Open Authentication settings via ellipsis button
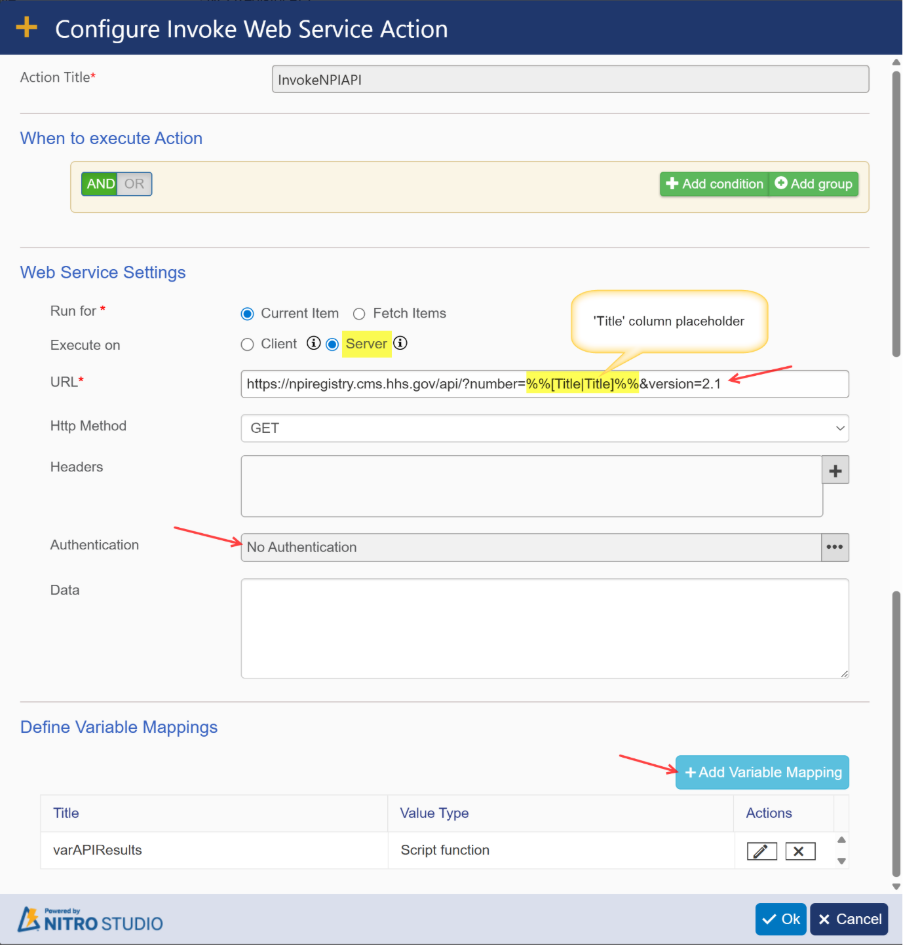 point(835,547)
